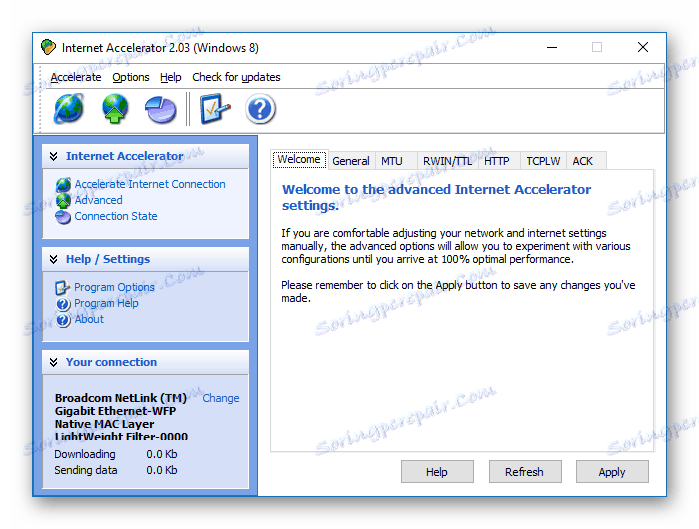Image resolution: width=699 pixels, height=529 pixels.
Task: Open Program Options checklist toolbar icon
Action: [x=215, y=108]
